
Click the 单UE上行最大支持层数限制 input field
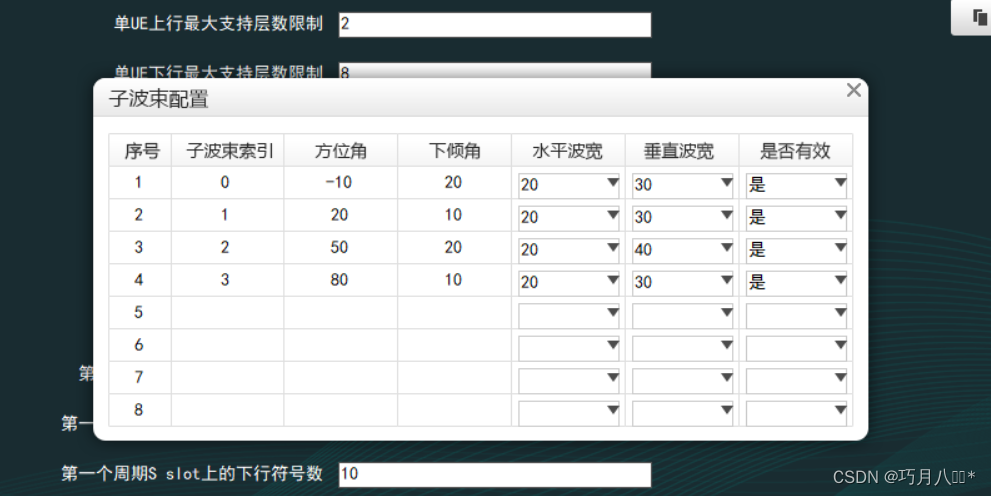click(x=494, y=25)
